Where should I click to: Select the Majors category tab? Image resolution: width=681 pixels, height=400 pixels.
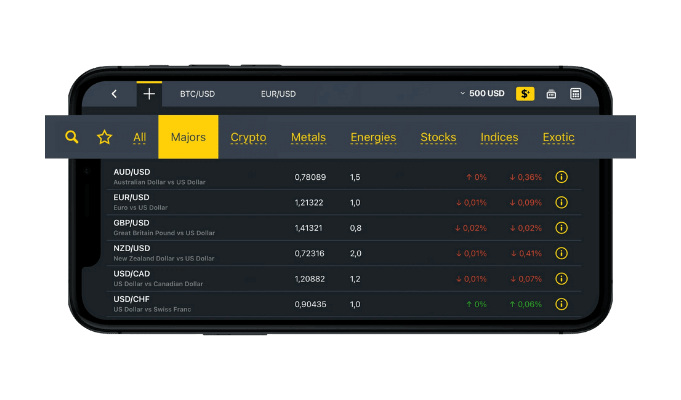click(x=188, y=137)
